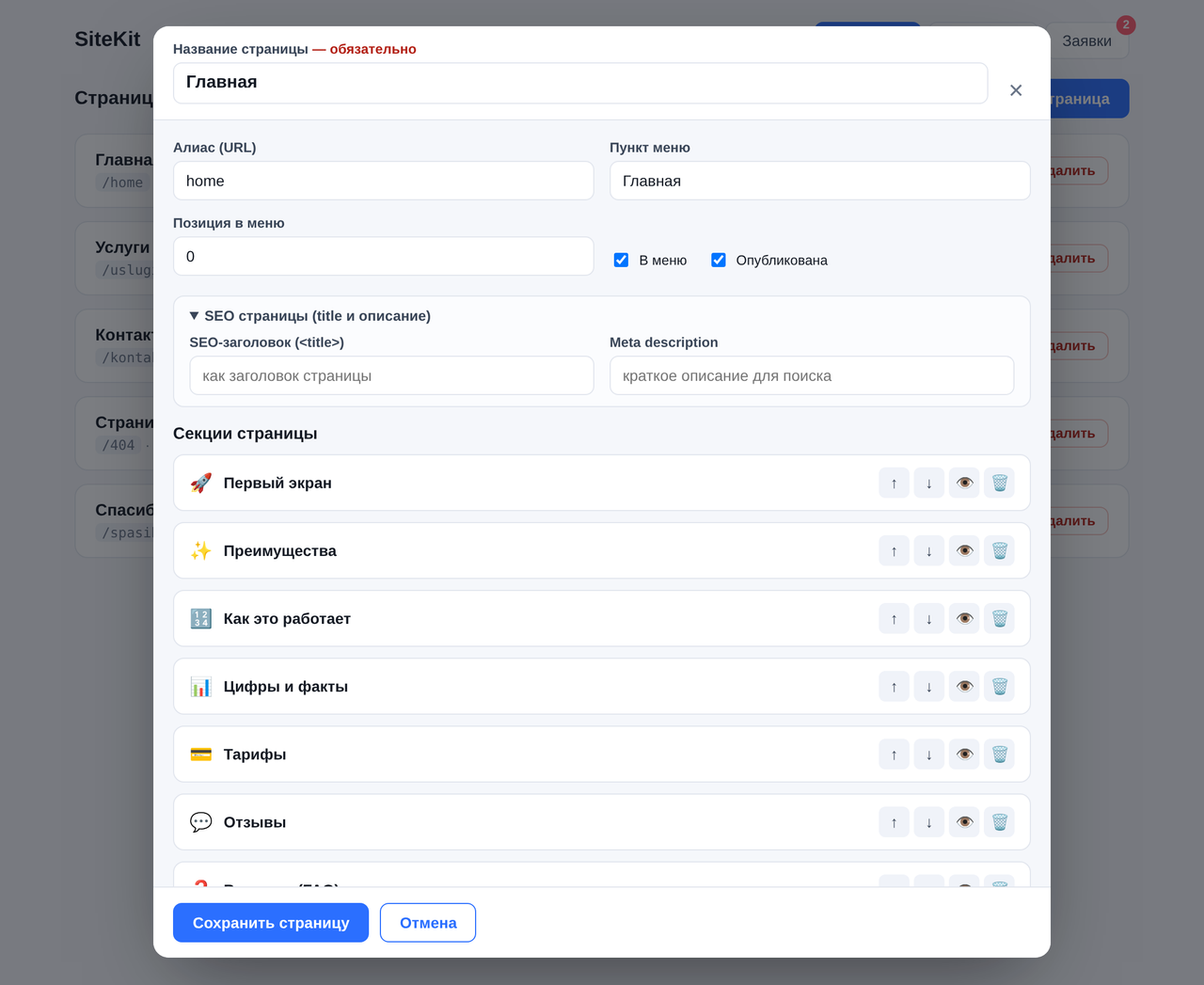Hide the 'Преимущества' section with eye icon
Image resolution: width=1204 pixels, height=985 pixels.
[964, 550]
